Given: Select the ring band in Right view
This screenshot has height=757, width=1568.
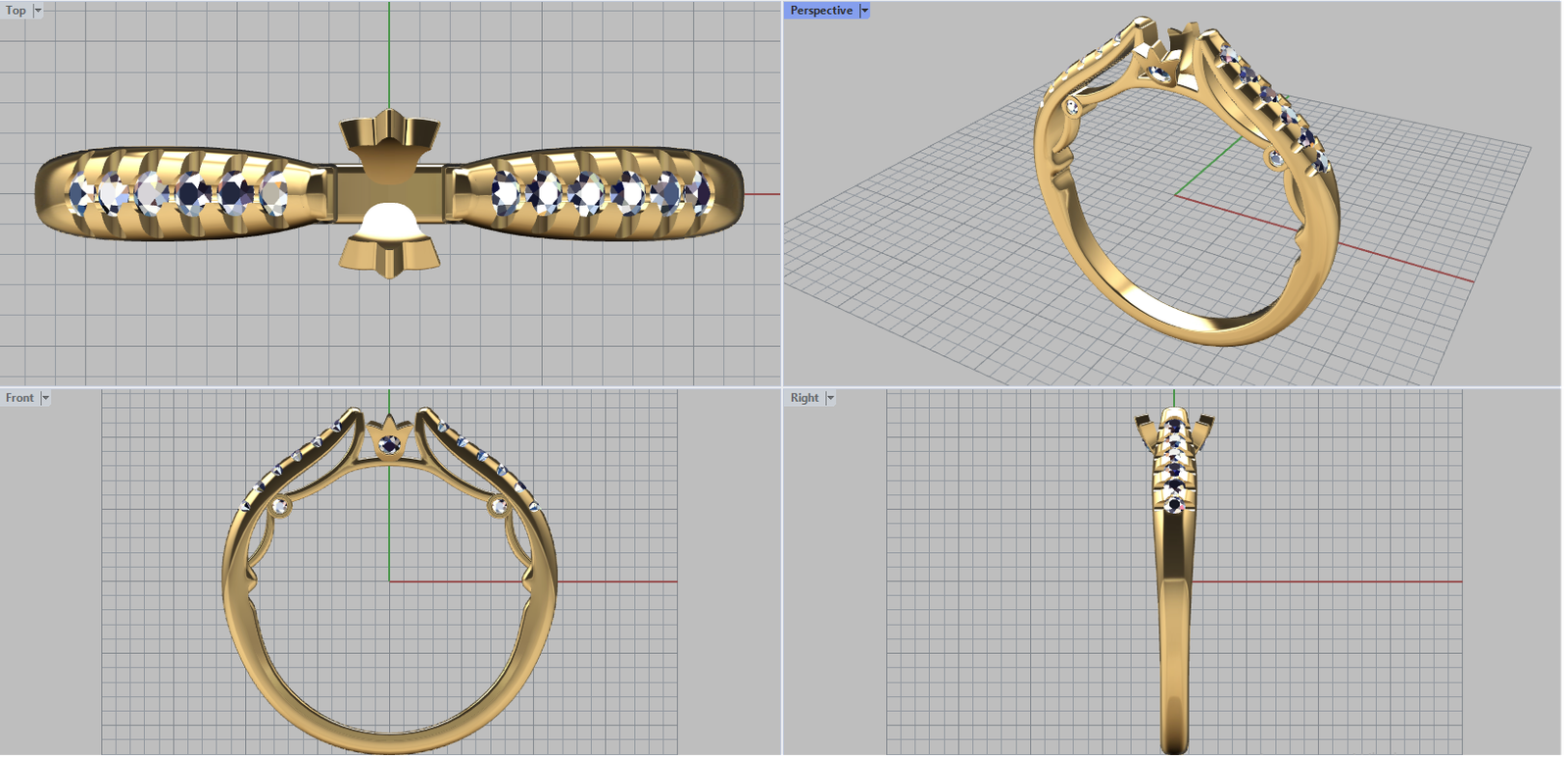Looking at the screenshot, I should pos(1174,637).
